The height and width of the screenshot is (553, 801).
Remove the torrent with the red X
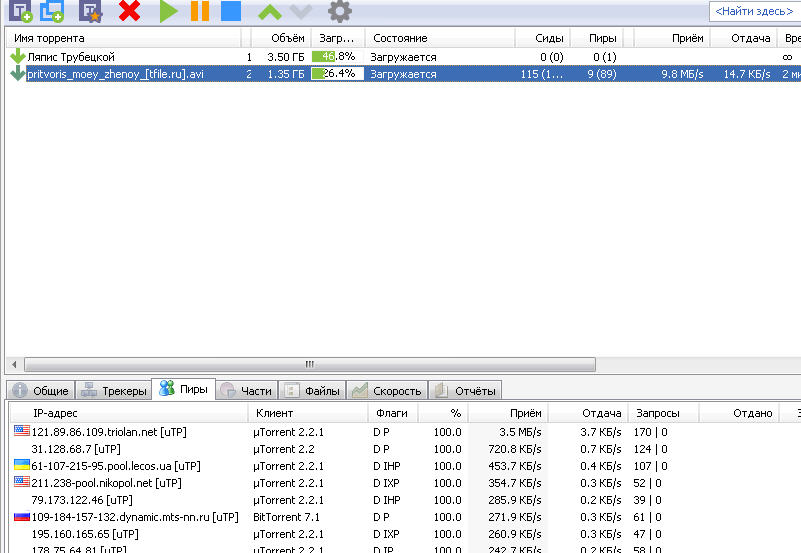pyautogui.click(x=129, y=12)
